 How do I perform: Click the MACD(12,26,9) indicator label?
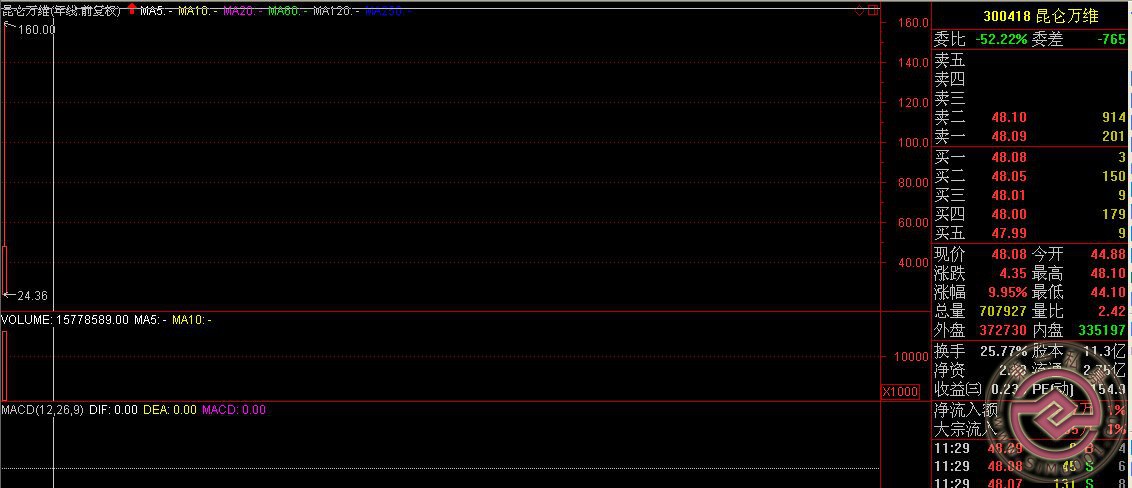pyautogui.click(x=42, y=410)
